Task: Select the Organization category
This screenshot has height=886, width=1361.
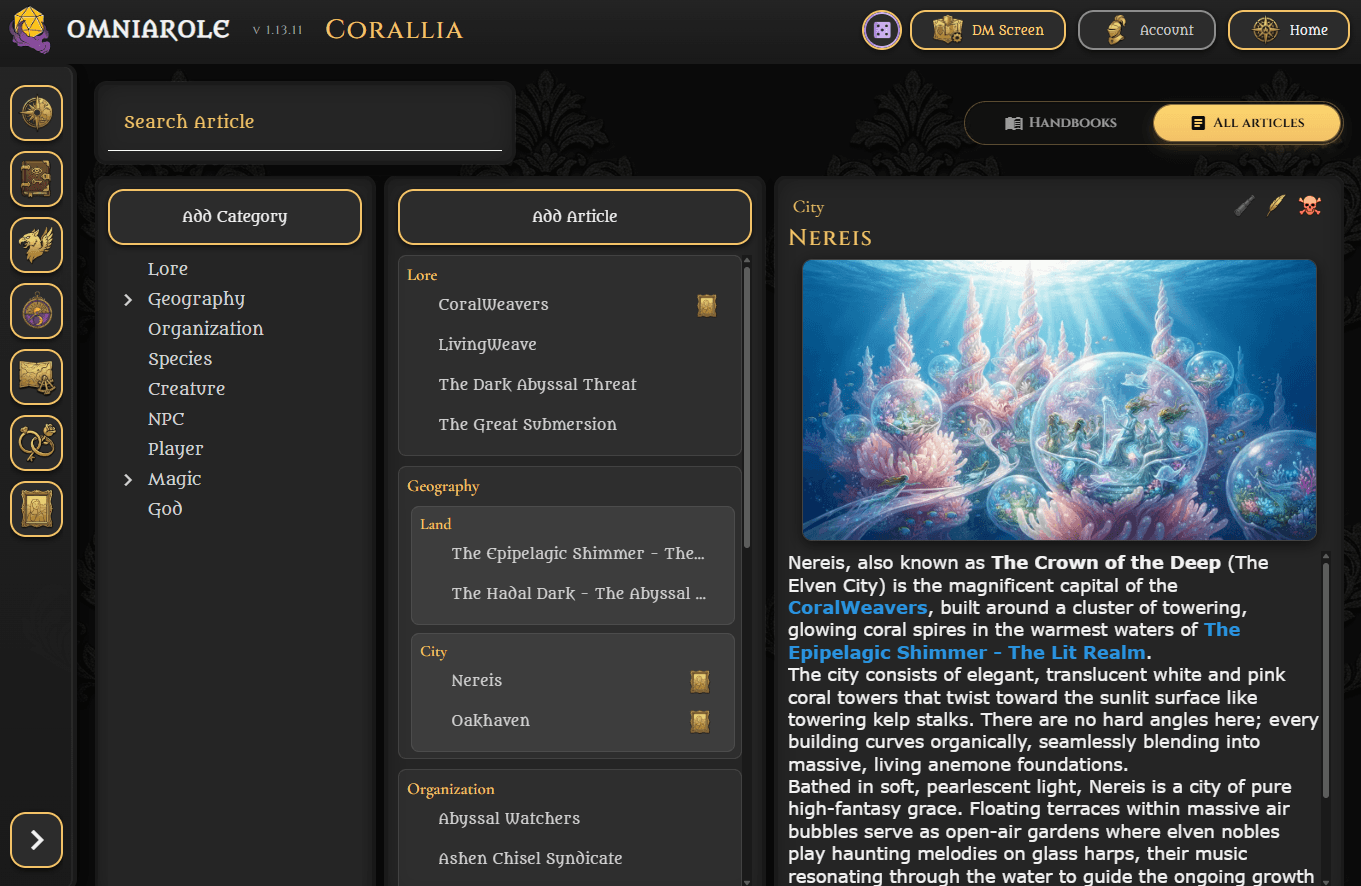Action: click(x=206, y=329)
